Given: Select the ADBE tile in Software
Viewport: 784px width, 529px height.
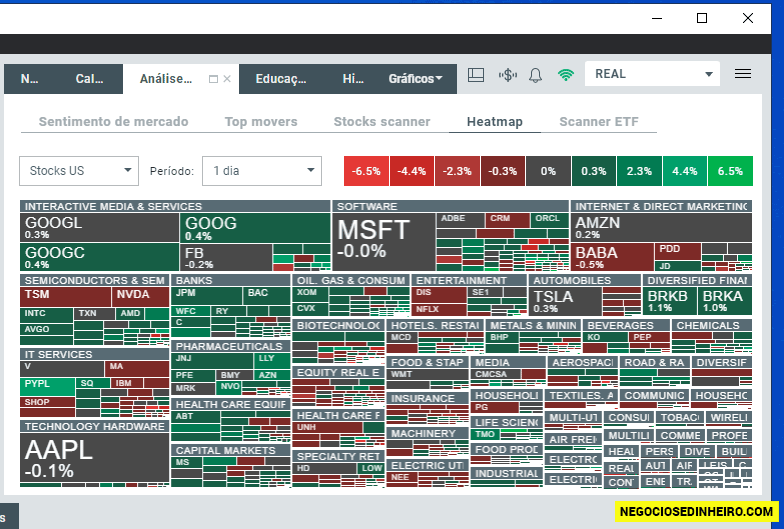Looking at the screenshot, I should pos(460,220).
